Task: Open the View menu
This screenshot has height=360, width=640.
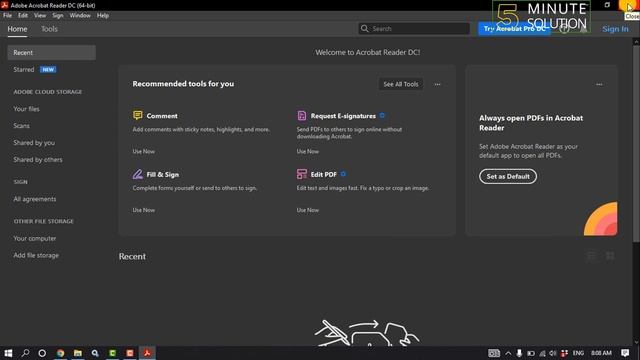Action: pyautogui.click(x=40, y=16)
